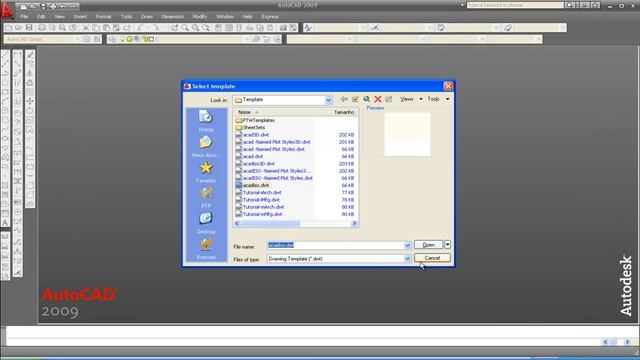Click the file list horizontal scrollbar left arrow
640x360 pixels.
237,223
